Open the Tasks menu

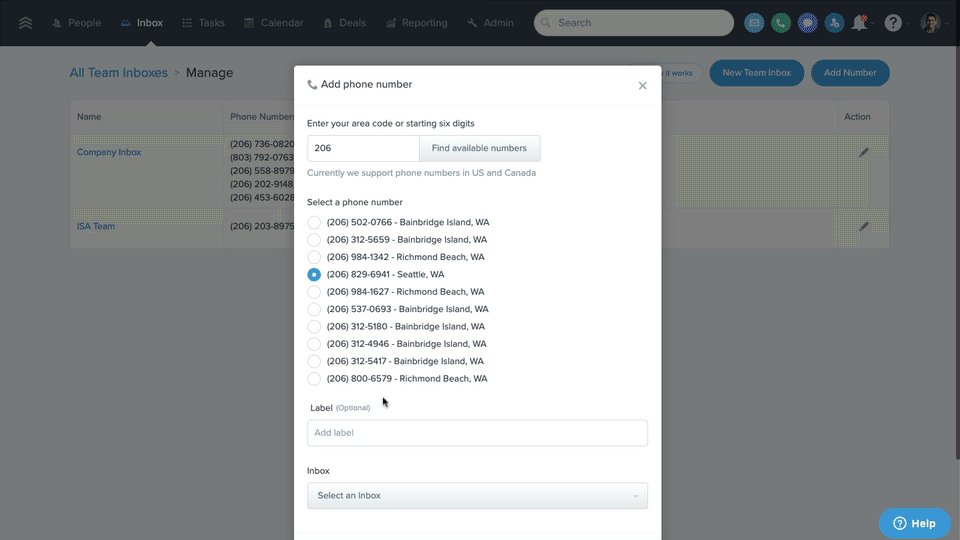pyautogui.click(x=203, y=23)
